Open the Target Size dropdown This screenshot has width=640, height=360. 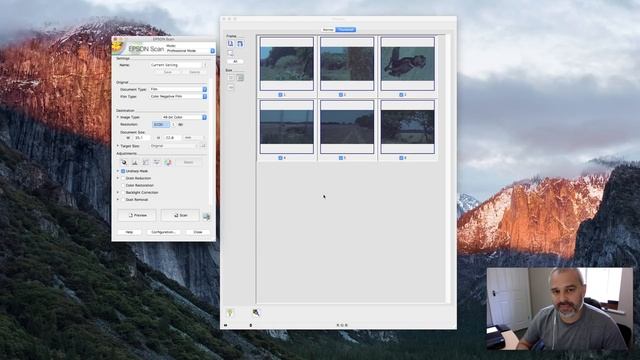click(173, 146)
